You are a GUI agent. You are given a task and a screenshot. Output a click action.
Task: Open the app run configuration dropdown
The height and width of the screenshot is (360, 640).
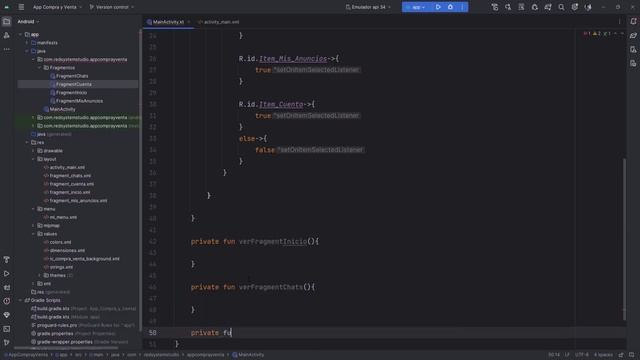(416, 7)
